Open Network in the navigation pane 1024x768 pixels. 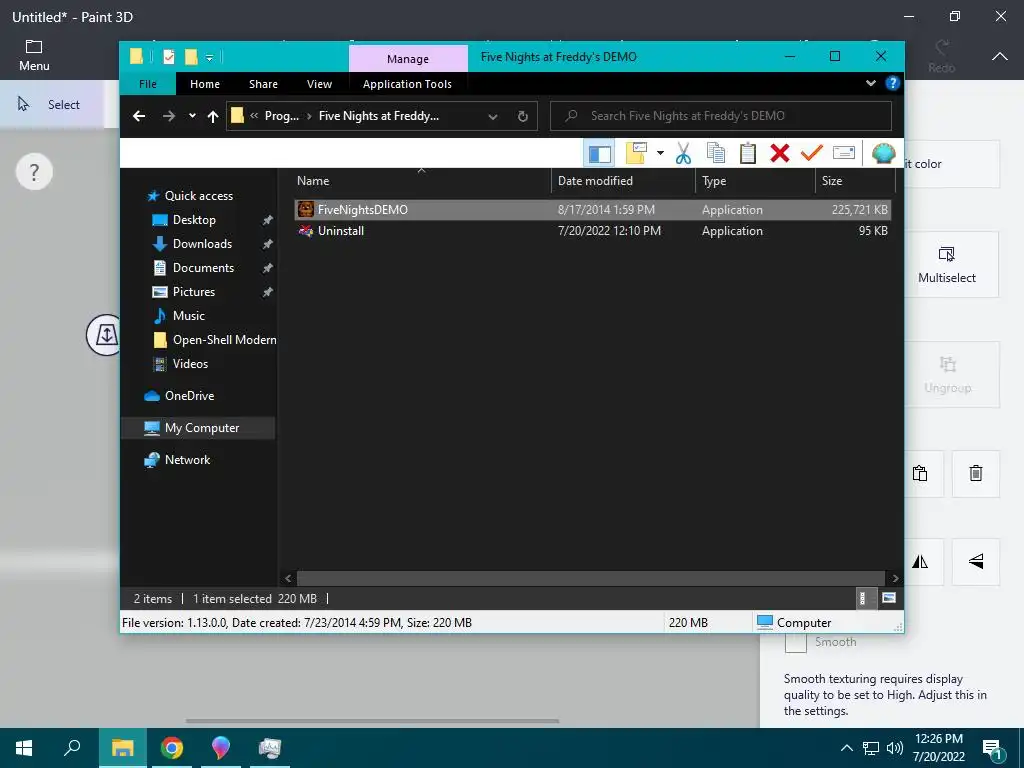point(187,460)
